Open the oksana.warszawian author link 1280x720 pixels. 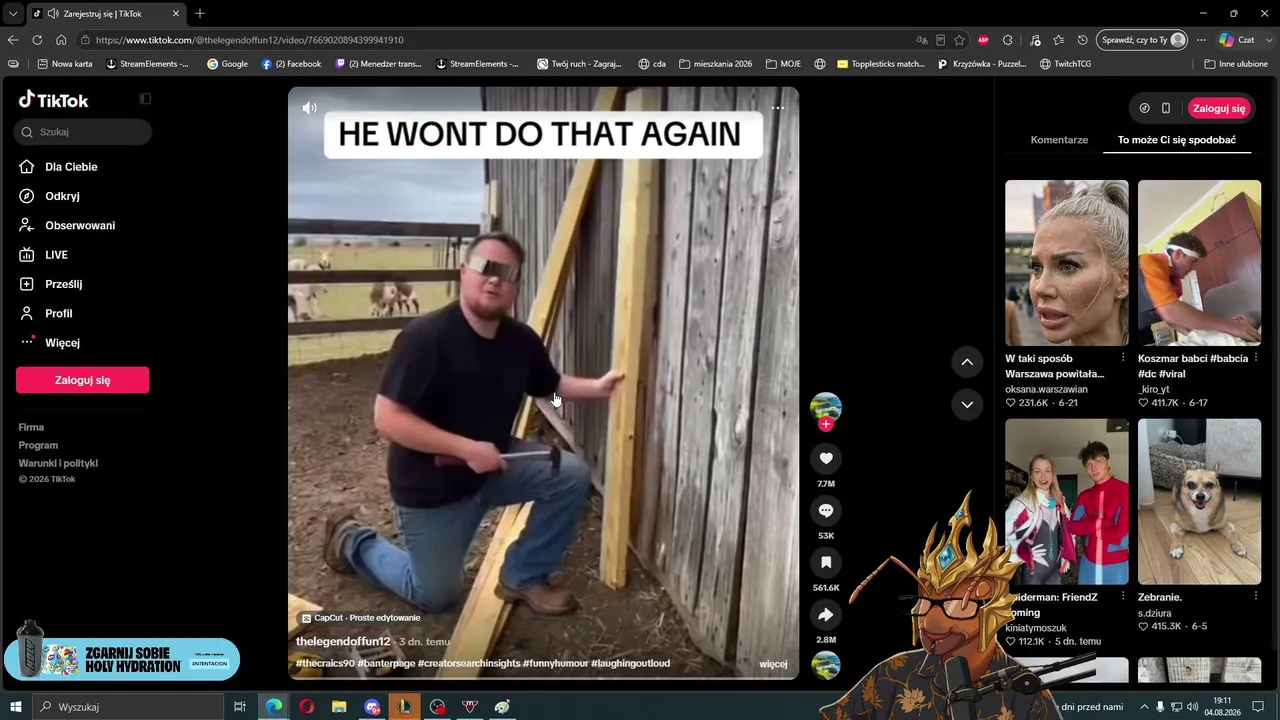point(1046,389)
